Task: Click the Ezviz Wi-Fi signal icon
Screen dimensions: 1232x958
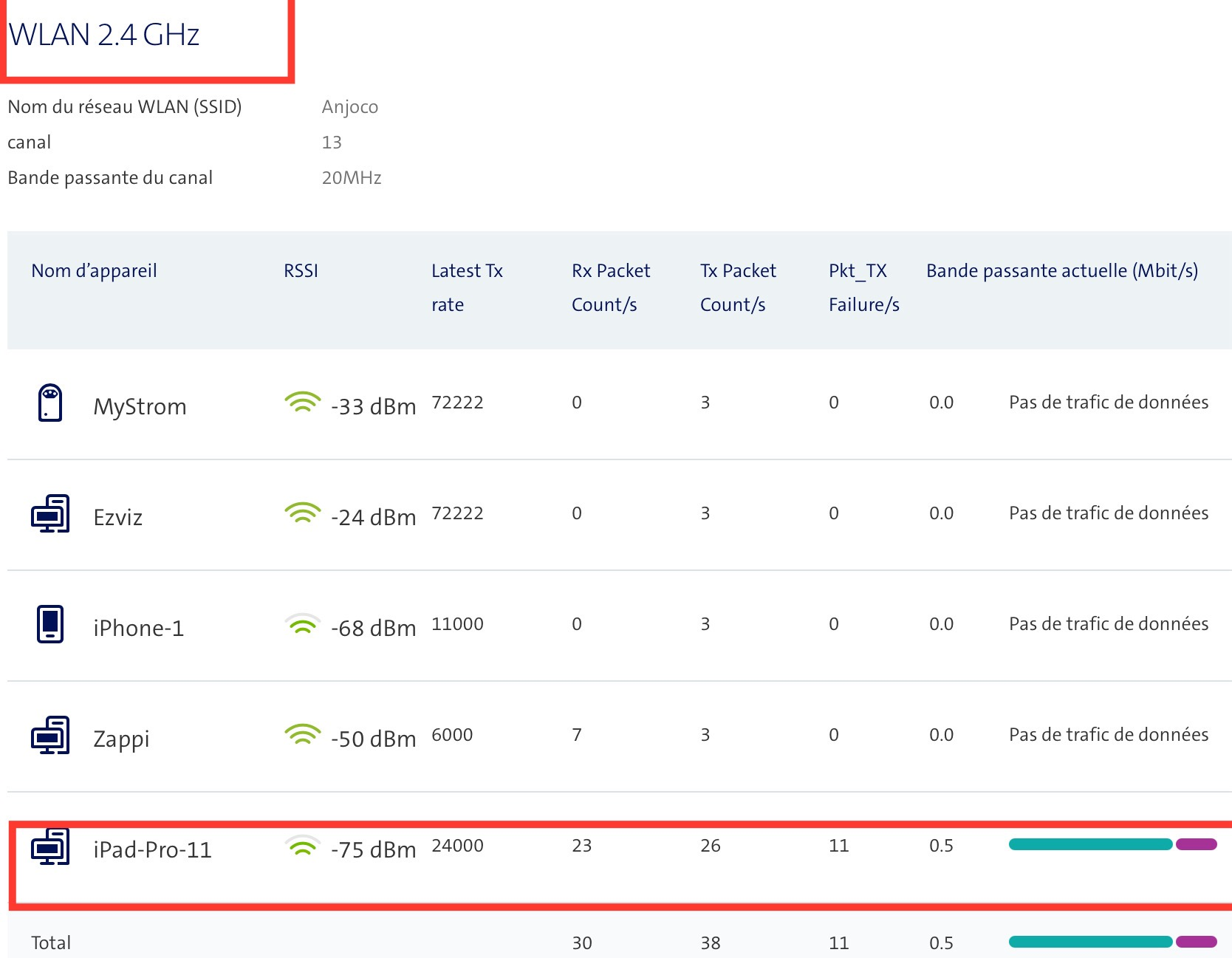Action: click(302, 513)
